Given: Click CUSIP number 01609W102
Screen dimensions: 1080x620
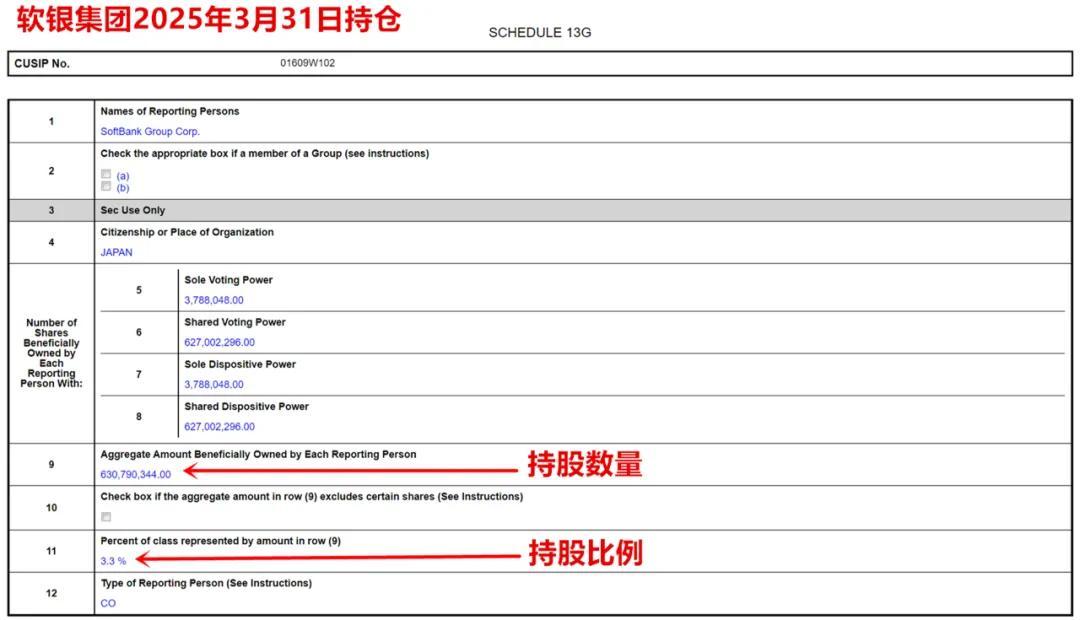Looking at the screenshot, I should 307,63.
